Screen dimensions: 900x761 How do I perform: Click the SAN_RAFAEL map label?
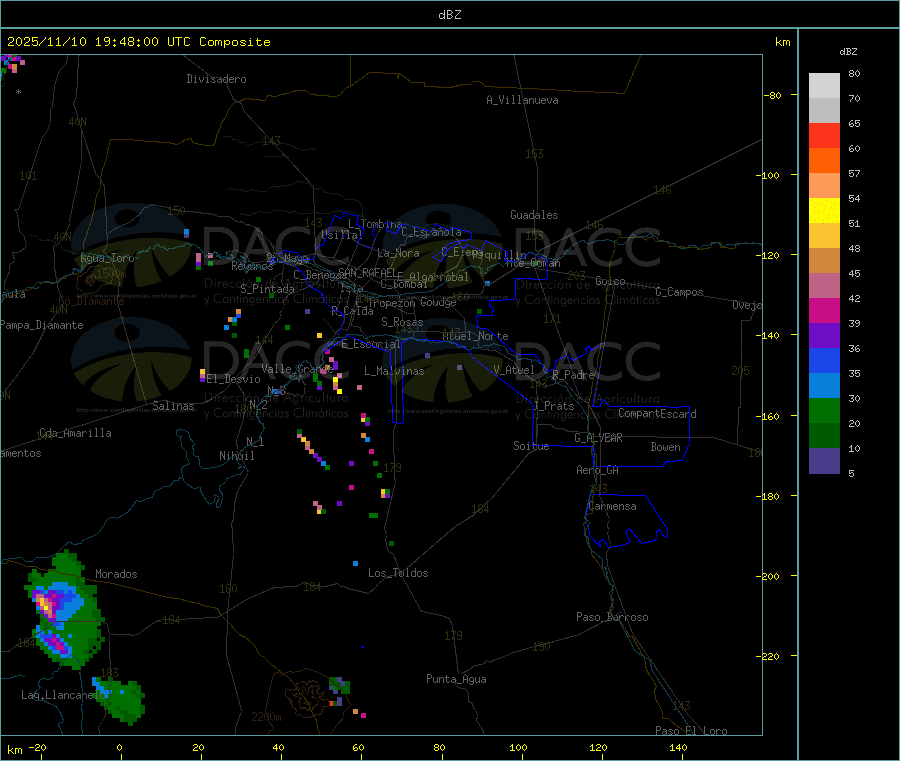click(367, 272)
